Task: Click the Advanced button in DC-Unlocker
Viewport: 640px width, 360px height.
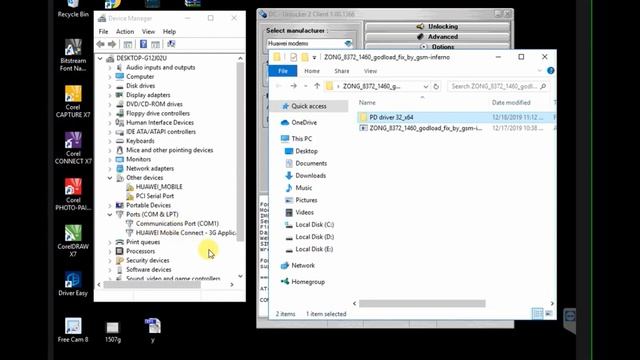Action: coord(437,37)
